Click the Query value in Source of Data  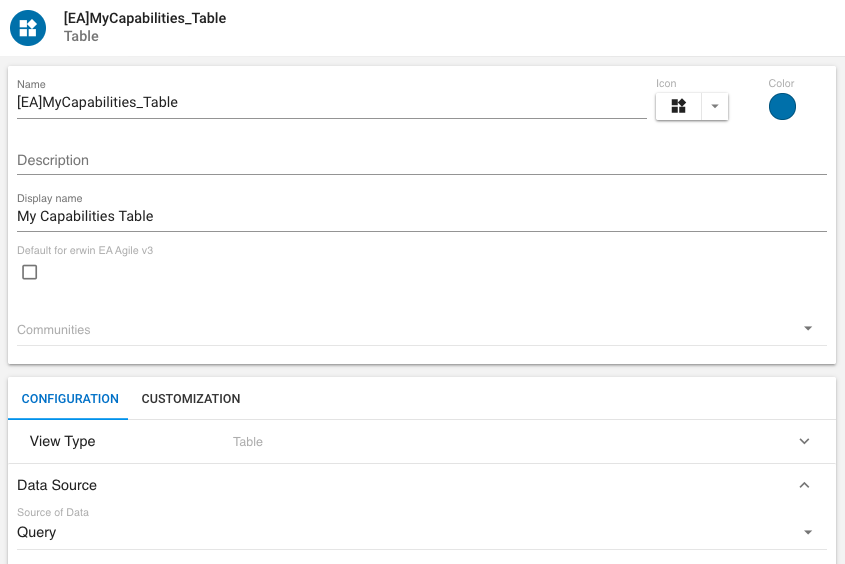tap(37, 532)
